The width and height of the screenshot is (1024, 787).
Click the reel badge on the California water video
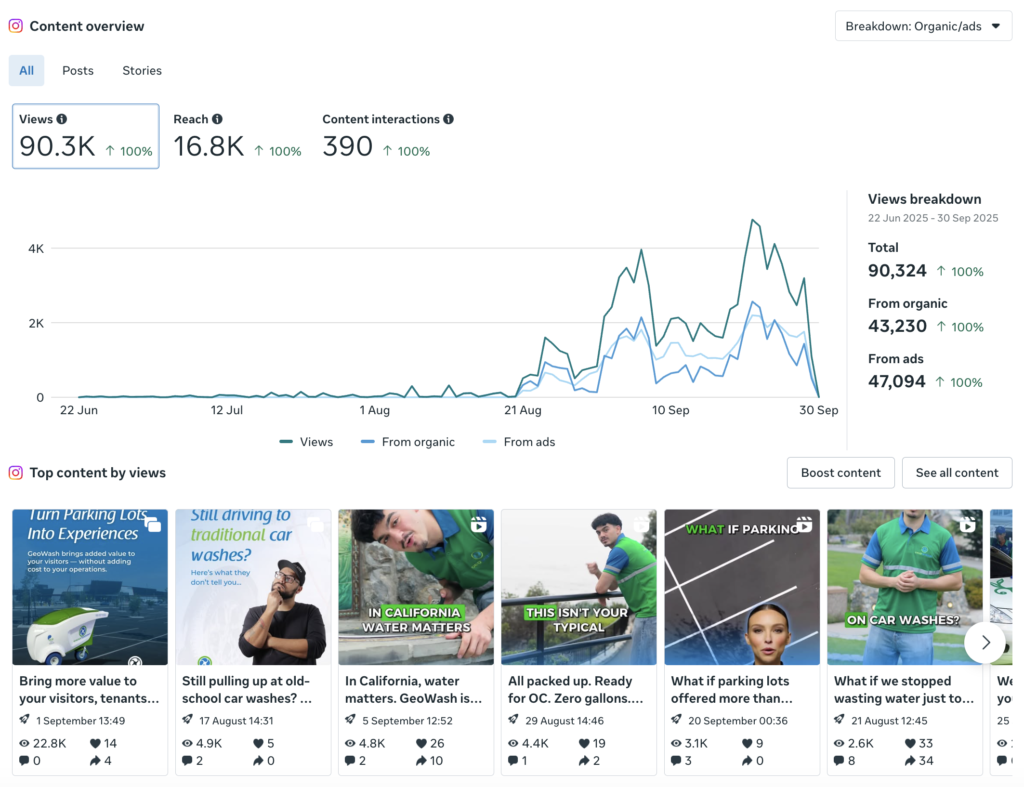tap(479, 523)
